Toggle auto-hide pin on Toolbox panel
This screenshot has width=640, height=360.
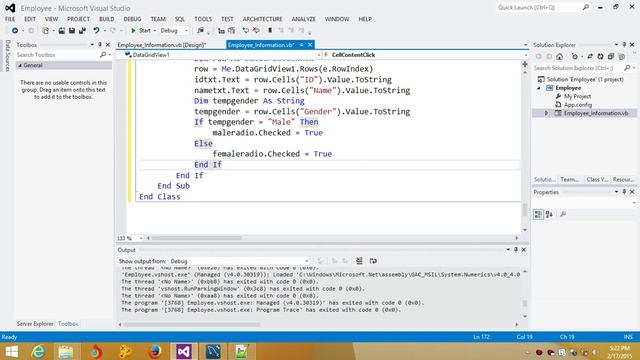click(x=100, y=44)
